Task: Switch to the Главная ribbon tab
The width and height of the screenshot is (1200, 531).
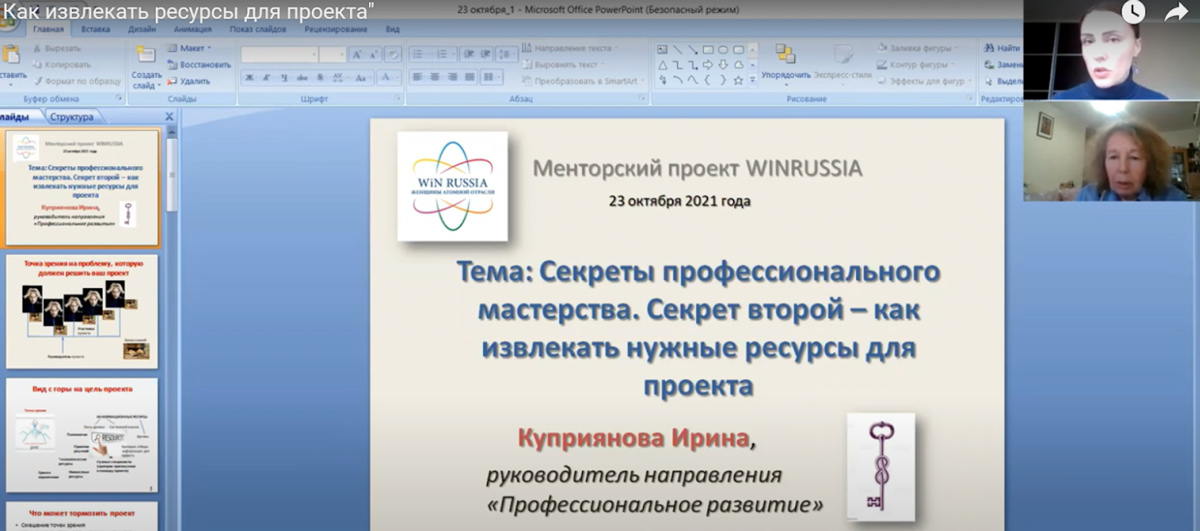Action: click(x=48, y=29)
